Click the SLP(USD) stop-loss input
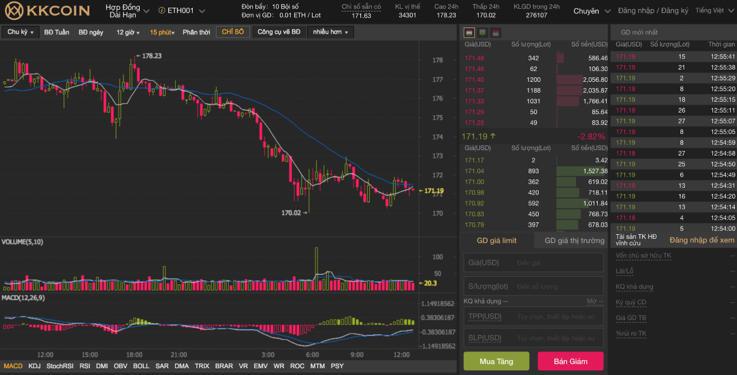The image size is (737, 375). [x=533, y=338]
